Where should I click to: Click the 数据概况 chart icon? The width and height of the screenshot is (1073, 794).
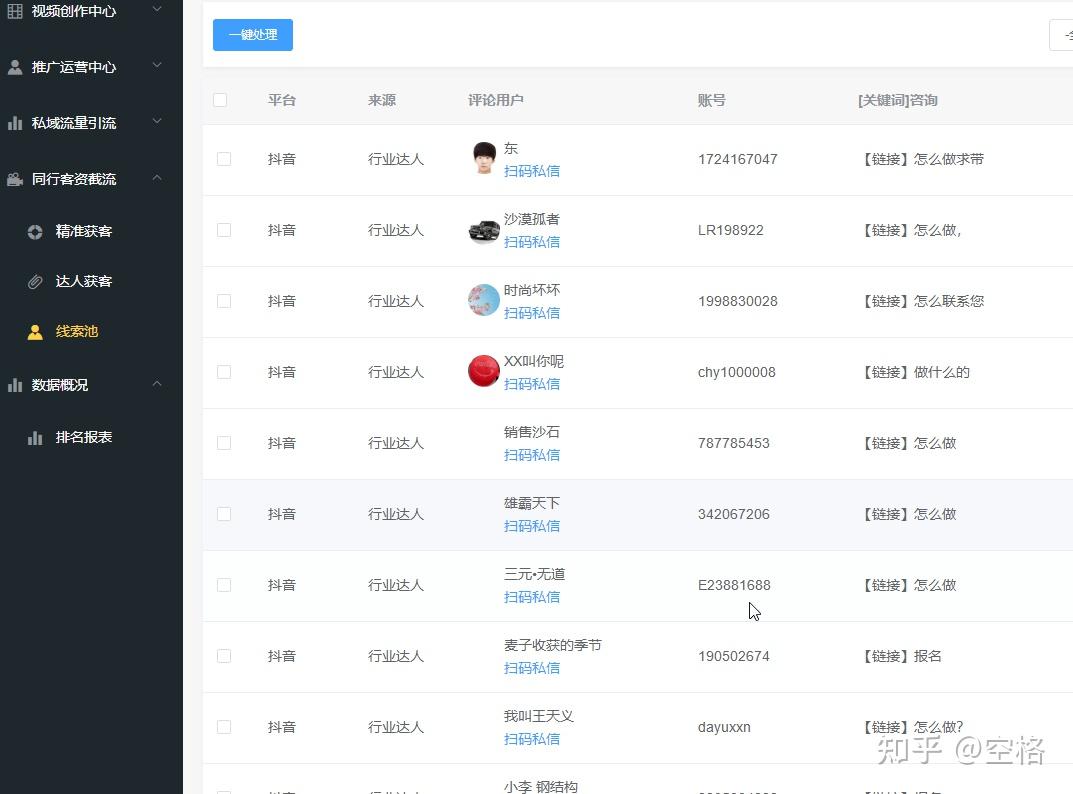14,385
